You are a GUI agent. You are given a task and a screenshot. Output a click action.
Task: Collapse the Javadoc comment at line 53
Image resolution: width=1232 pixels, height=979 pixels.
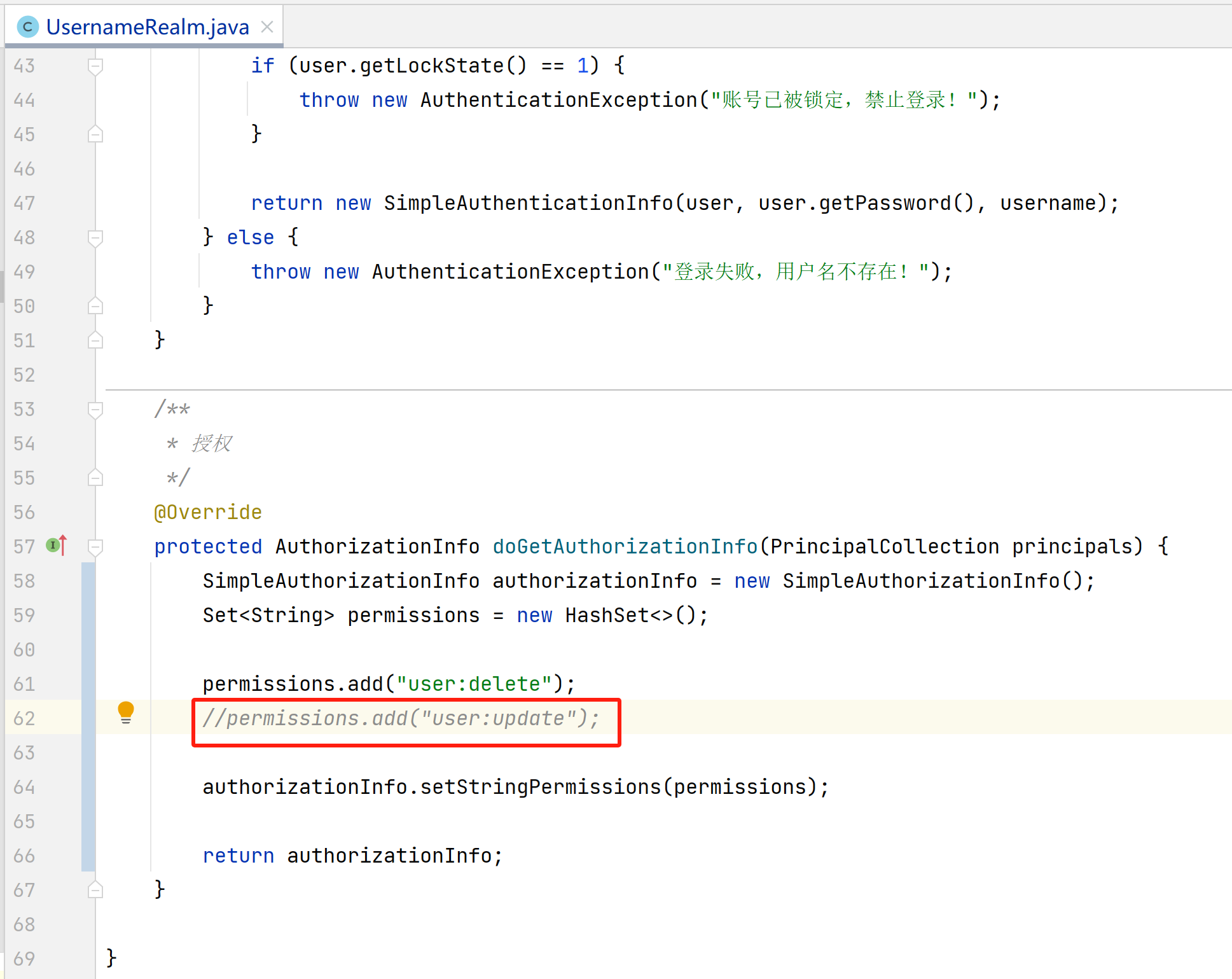click(x=95, y=410)
